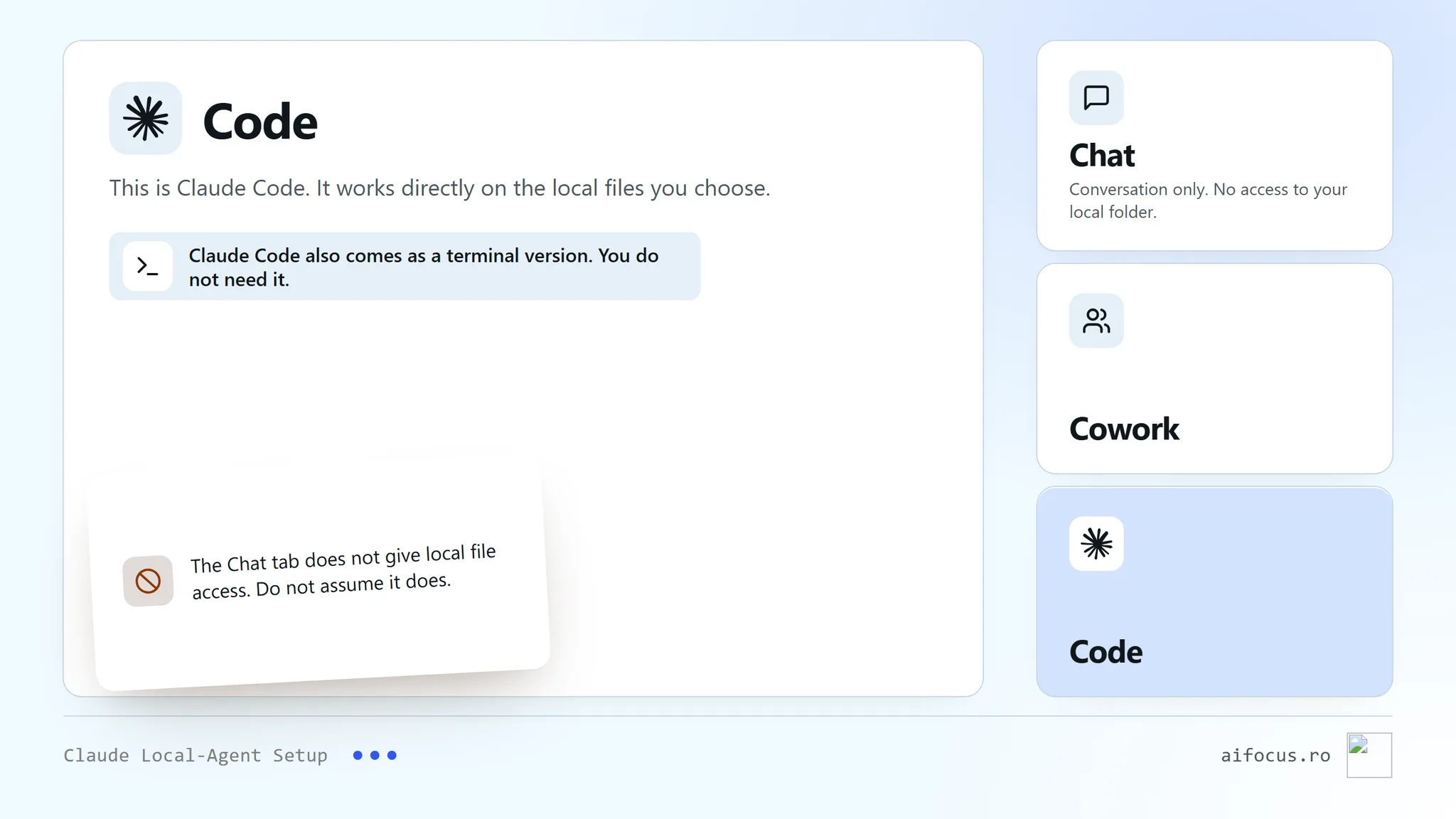Click "The Chat tab does not give" warning text
The image size is (1456, 819).
click(343, 572)
